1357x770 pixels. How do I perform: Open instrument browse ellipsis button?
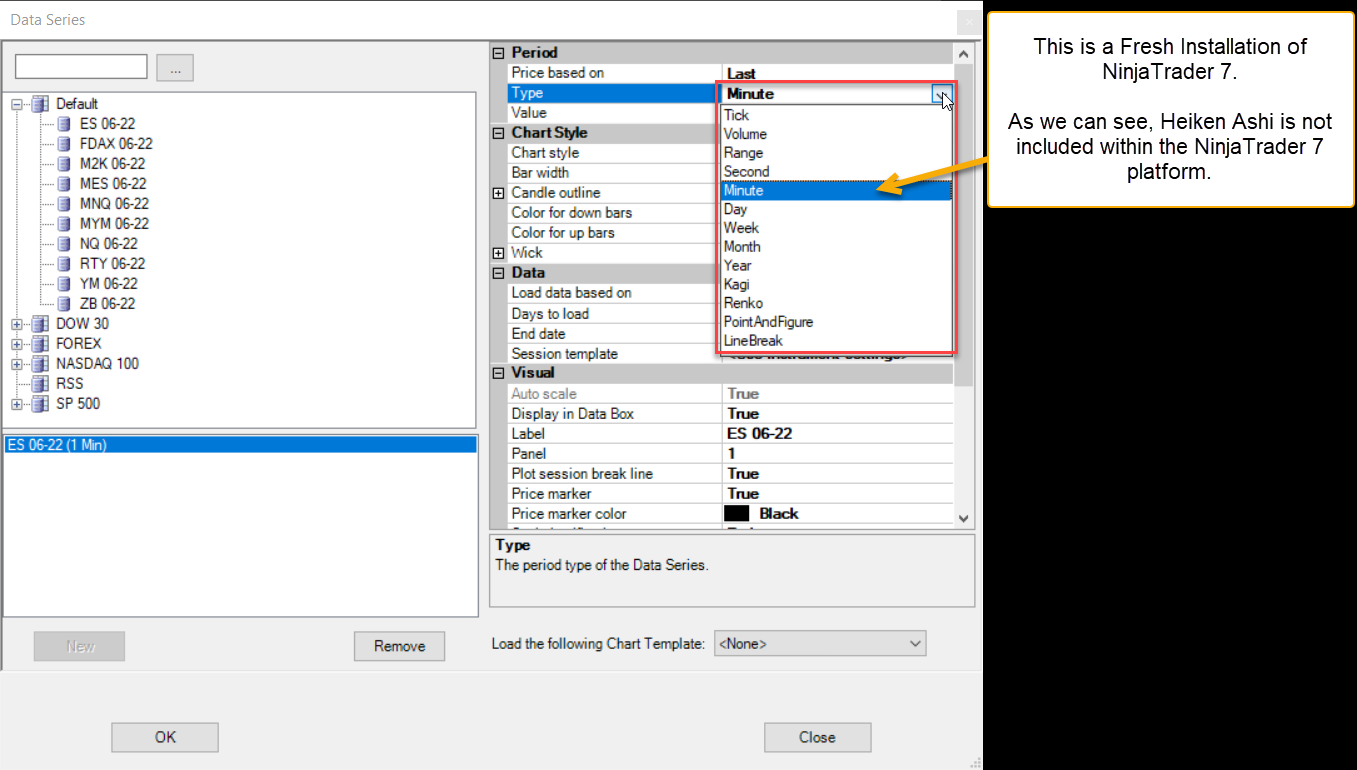click(x=175, y=68)
